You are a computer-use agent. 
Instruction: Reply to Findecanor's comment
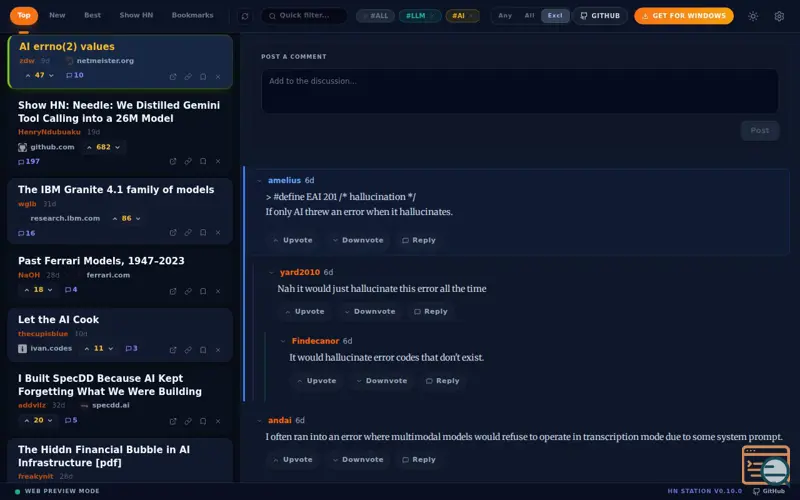442,381
